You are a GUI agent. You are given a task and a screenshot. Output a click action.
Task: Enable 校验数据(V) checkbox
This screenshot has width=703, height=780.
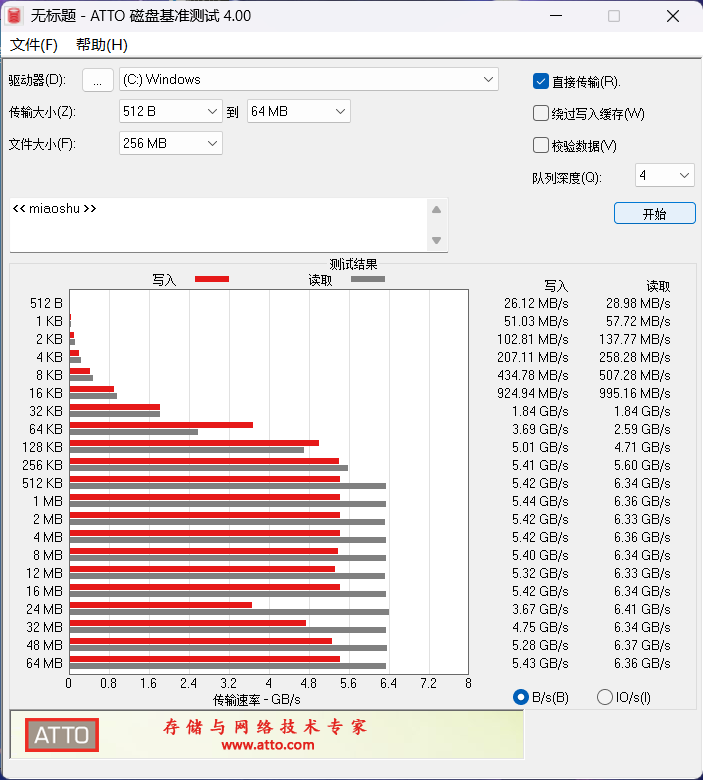(541, 145)
